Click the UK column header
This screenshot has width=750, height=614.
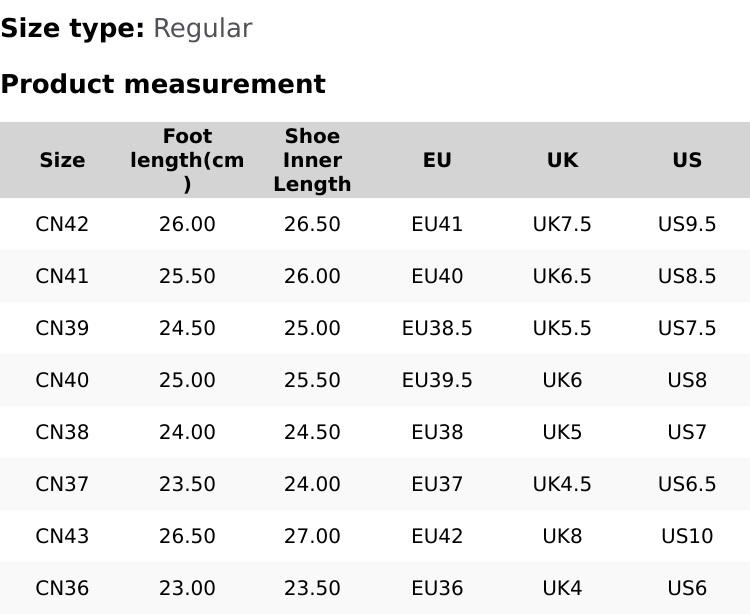point(562,160)
